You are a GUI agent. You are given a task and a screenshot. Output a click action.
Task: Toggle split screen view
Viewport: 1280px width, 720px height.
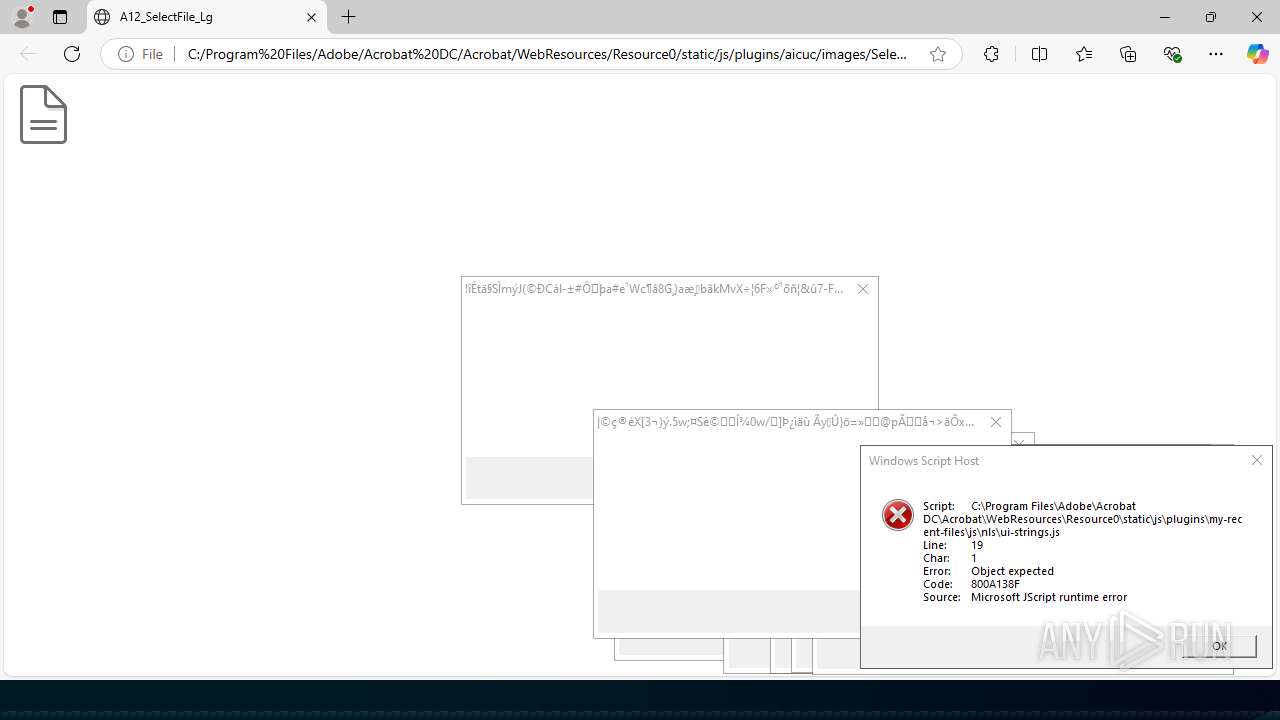click(1039, 54)
